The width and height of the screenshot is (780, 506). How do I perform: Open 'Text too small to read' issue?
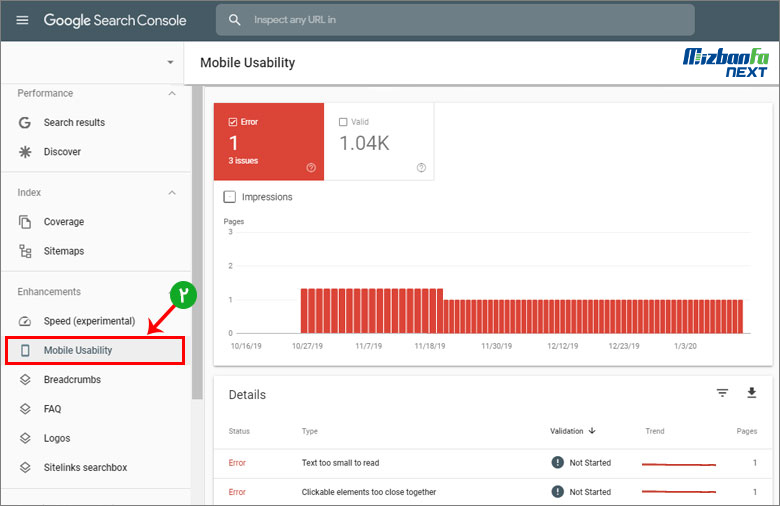[340, 463]
